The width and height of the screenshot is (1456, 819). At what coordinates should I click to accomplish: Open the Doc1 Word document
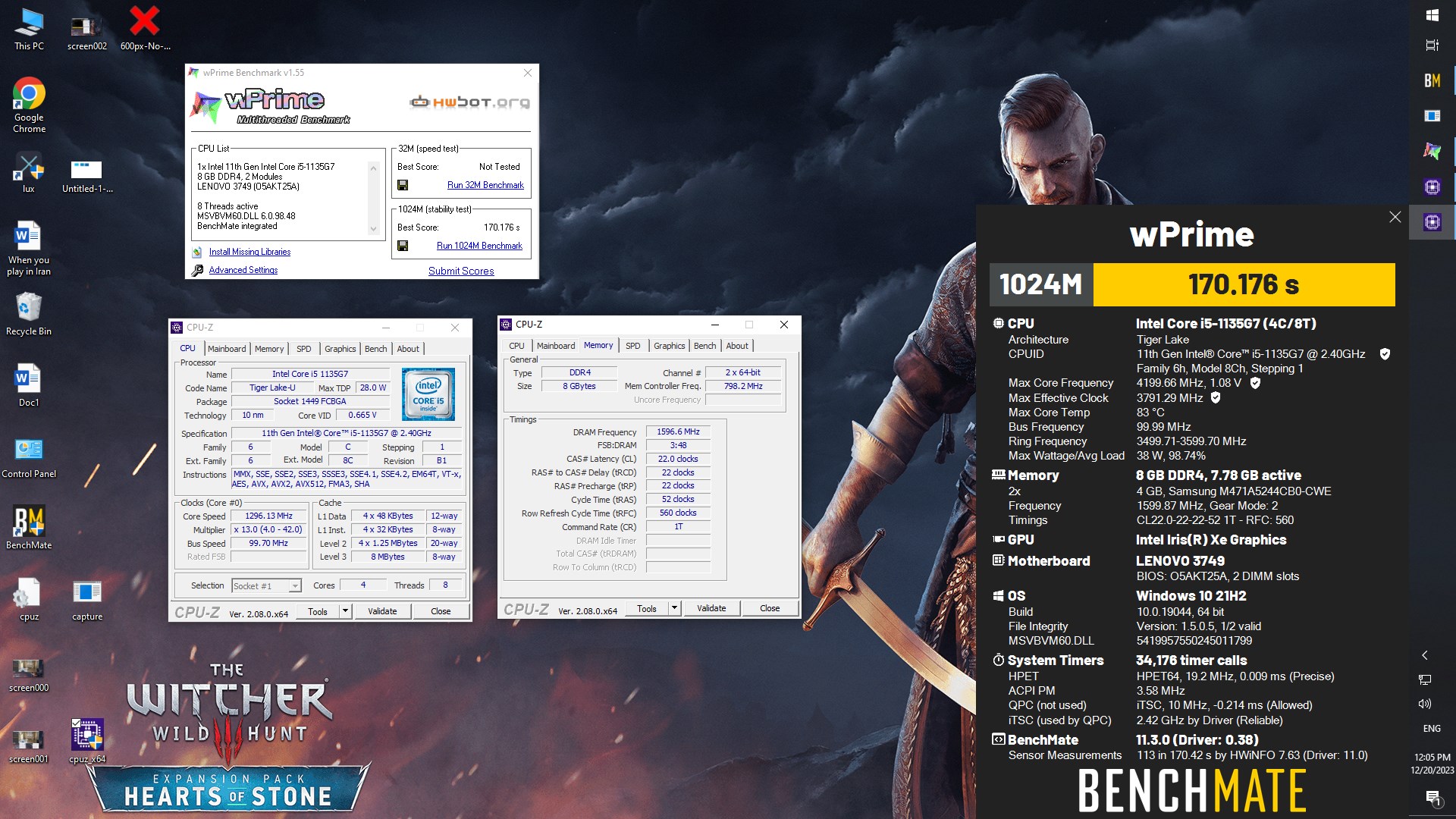[29, 385]
